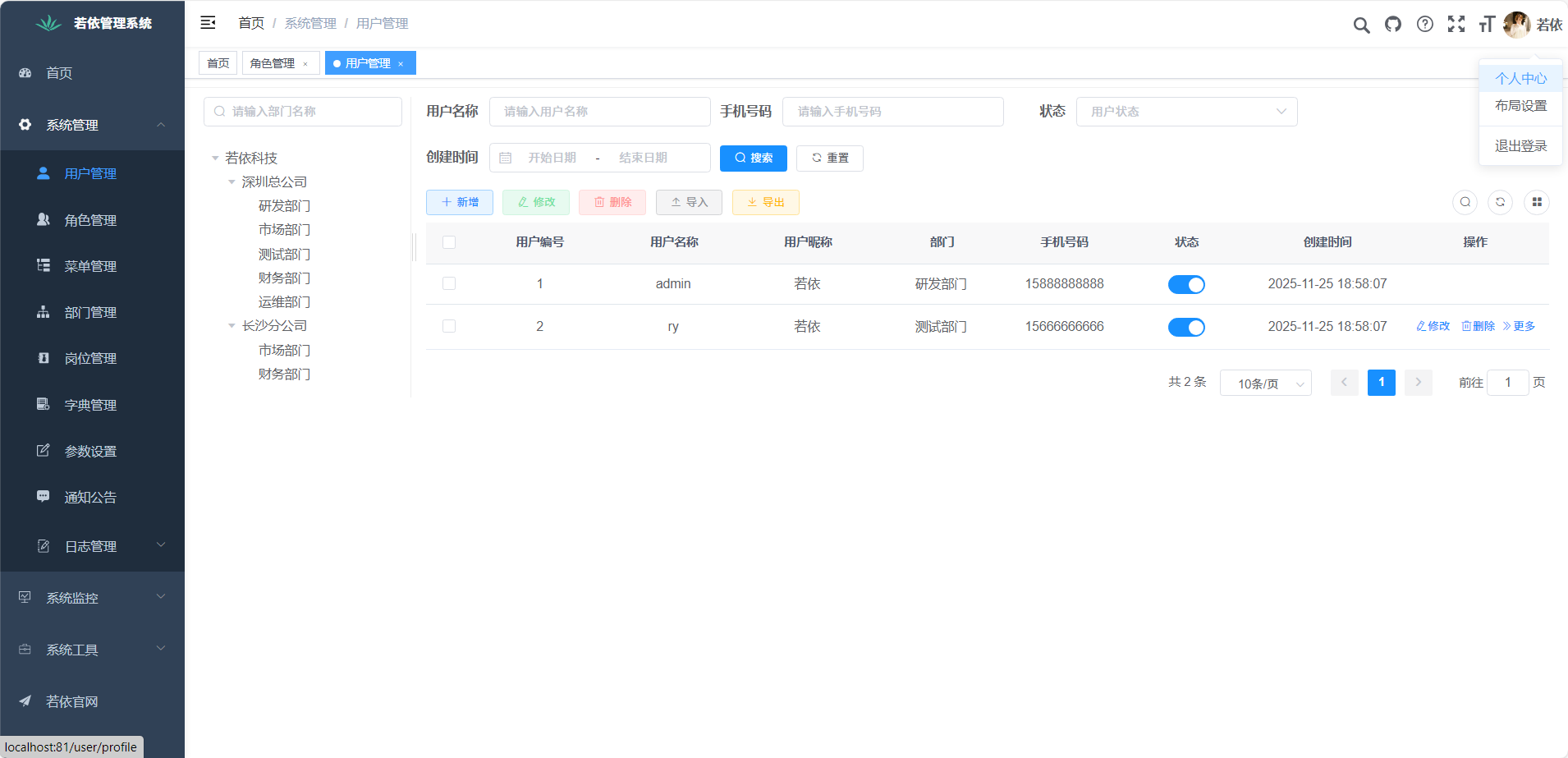Focus the 请输入用户名称 input field
Viewport: 1568px width, 758px height.
(x=600, y=112)
